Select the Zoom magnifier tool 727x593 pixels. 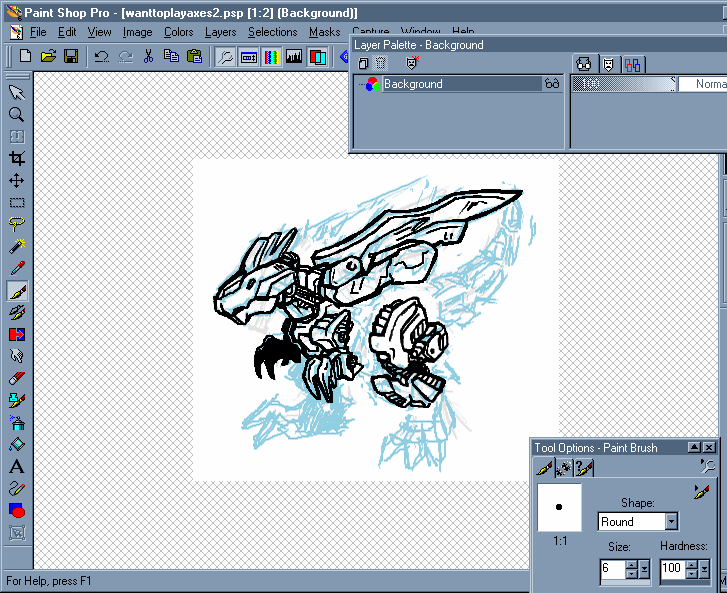coord(17,115)
